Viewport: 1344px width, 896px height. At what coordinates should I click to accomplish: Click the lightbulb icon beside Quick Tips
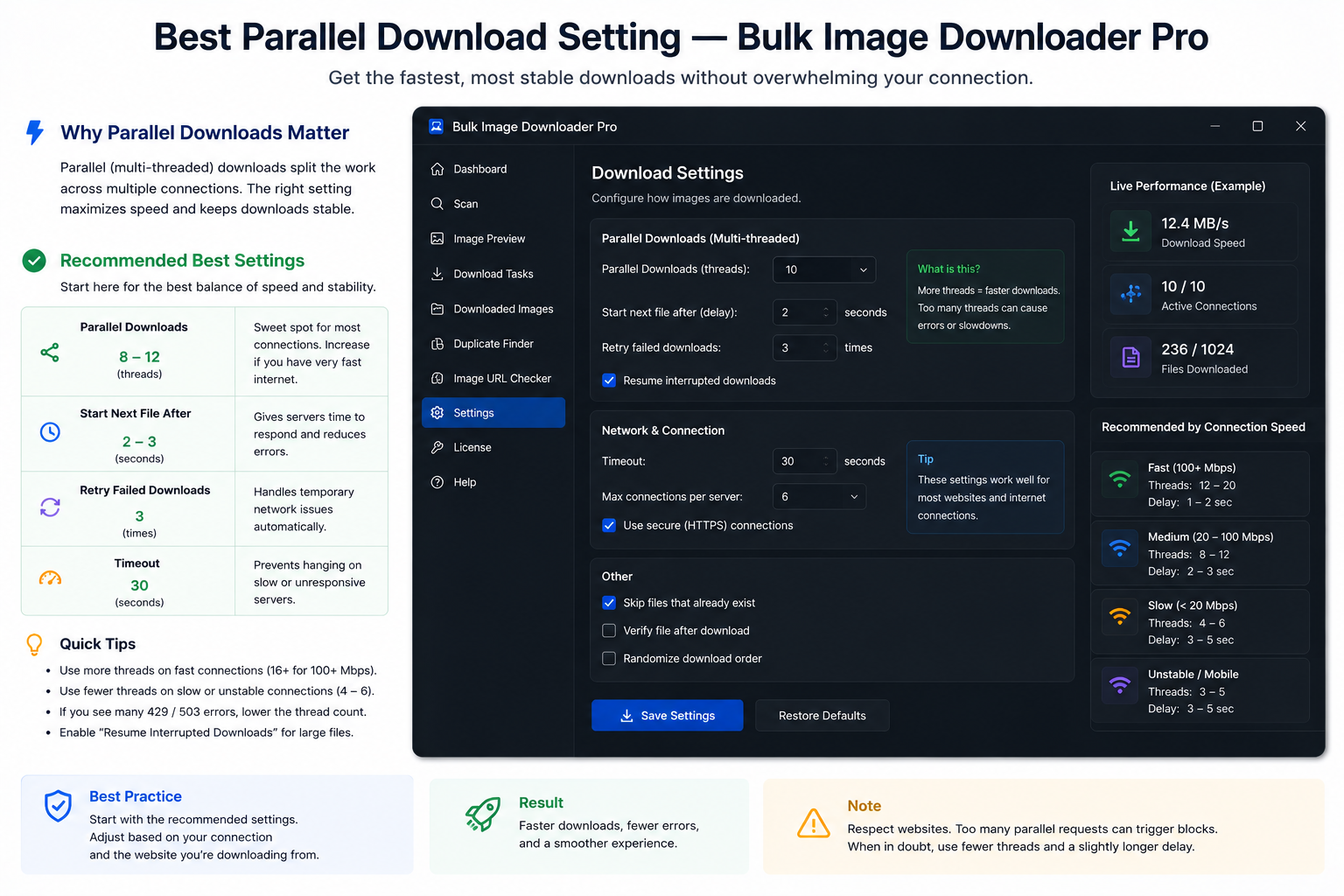point(34,645)
